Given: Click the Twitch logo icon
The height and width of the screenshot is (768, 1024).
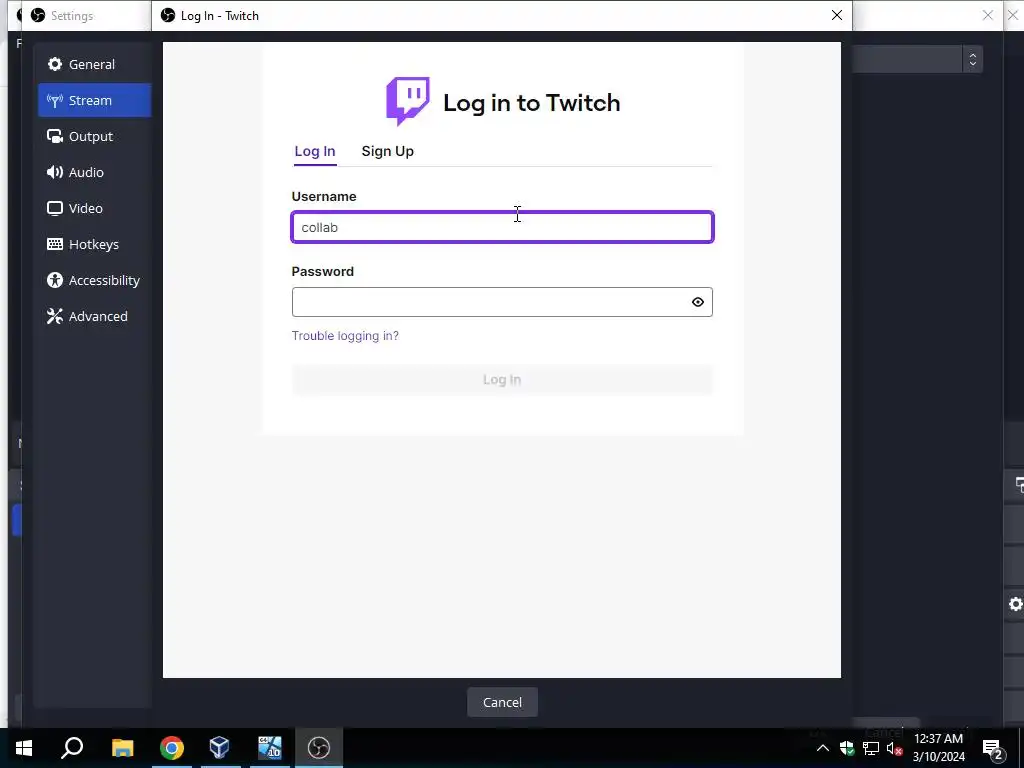Looking at the screenshot, I should click(408, 101).
